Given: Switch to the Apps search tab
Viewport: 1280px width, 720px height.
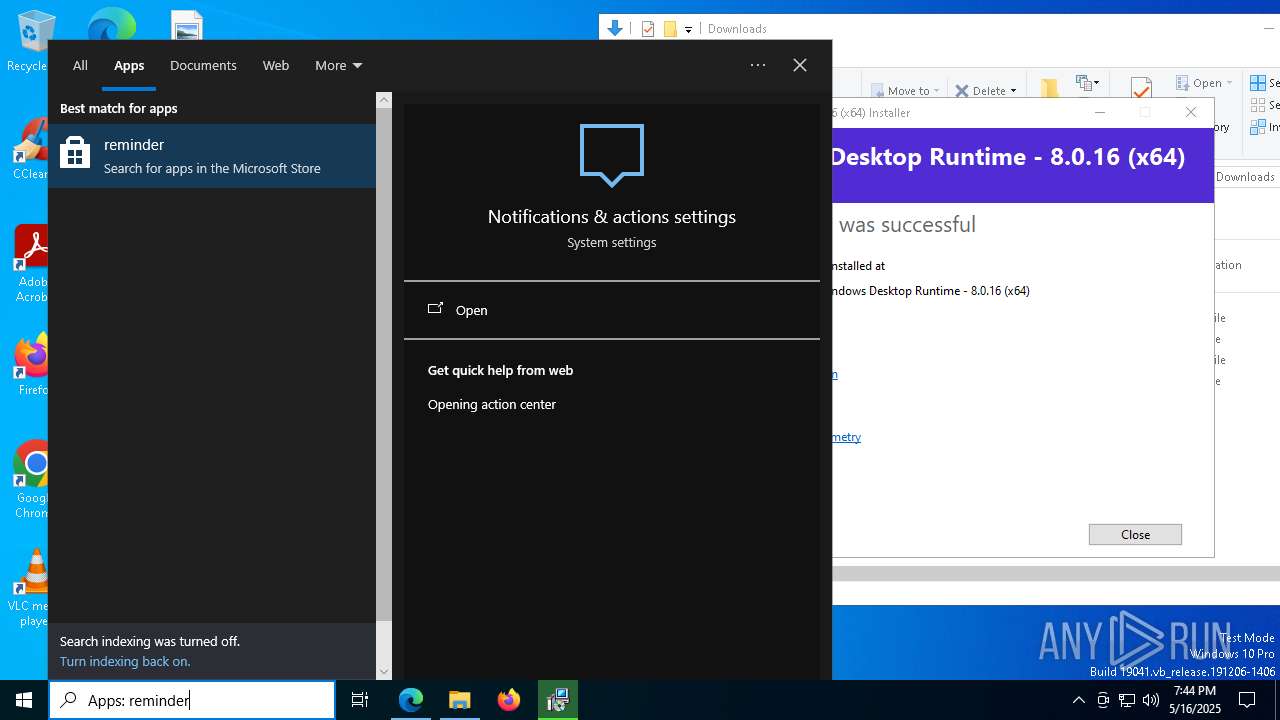Looking at the screenshot, I should [129, 65].
